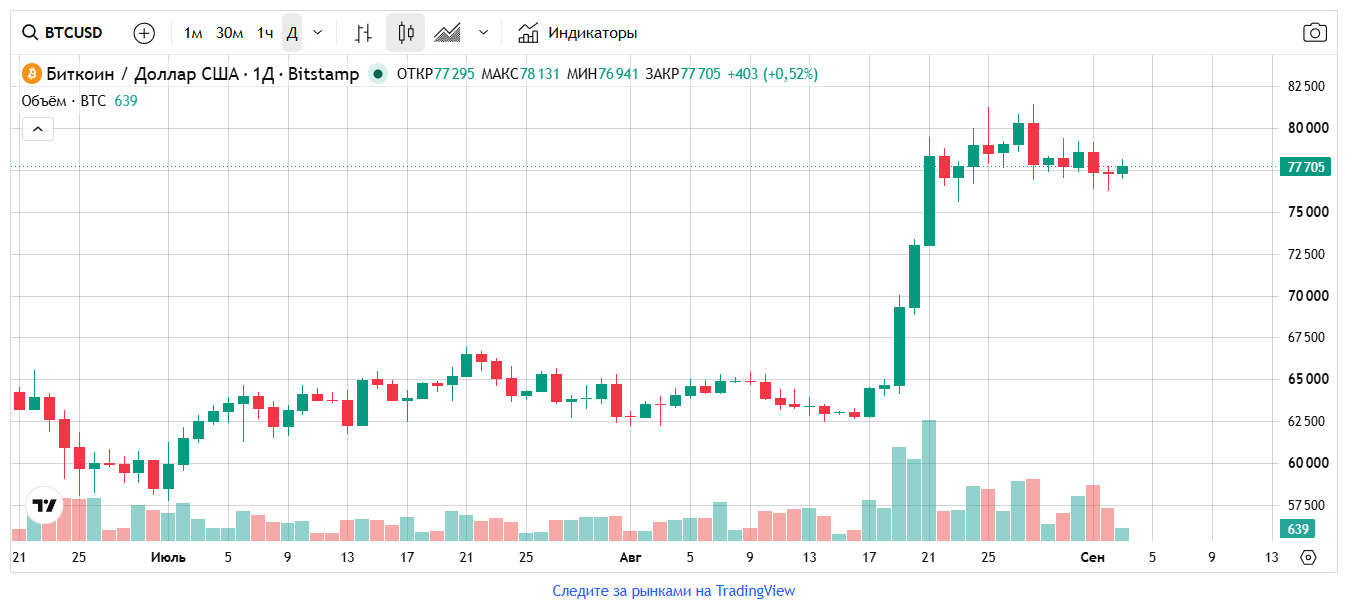Open the BTCUSD symbol search
Image resolution: width=1346 pixels, height=611 pixels.
63,33
